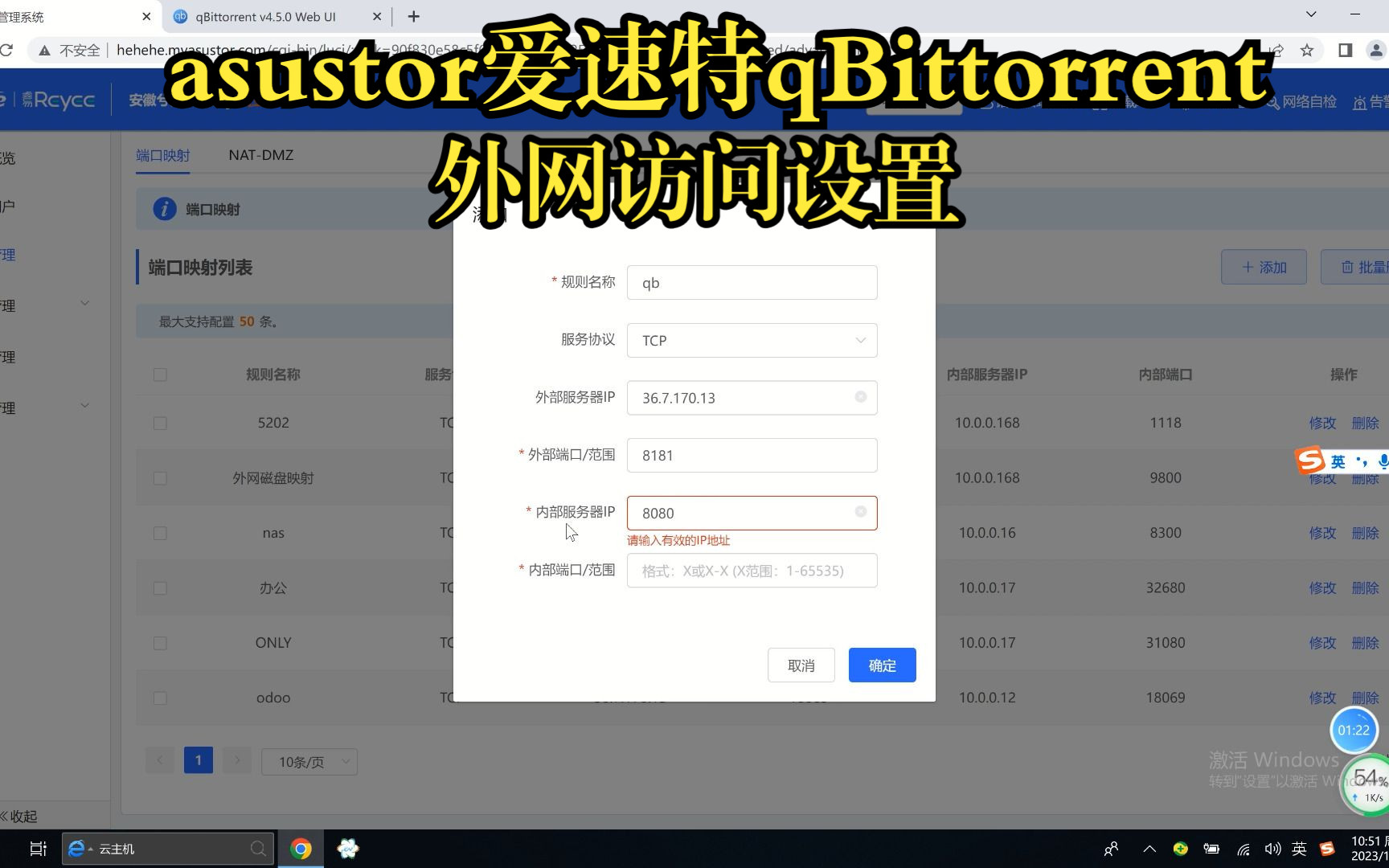The image size is (1389, 868).
Task: Click 修改 for the odoo rule
Action: tap(1322, 698)
